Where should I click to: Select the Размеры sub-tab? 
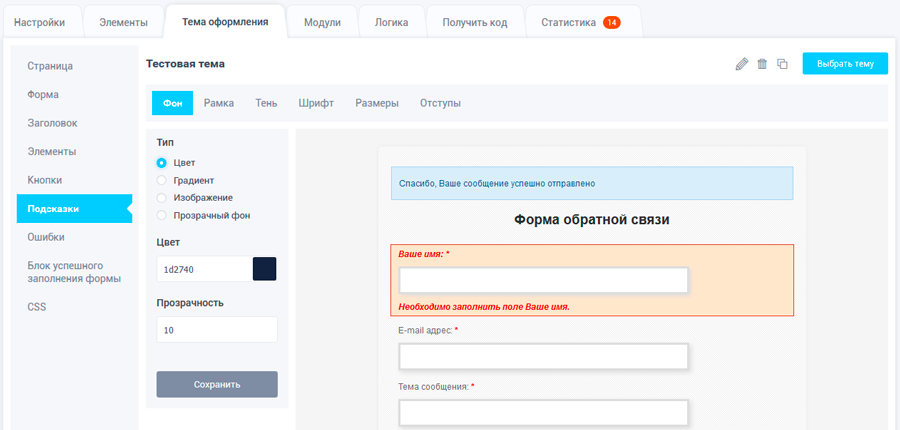377,103
